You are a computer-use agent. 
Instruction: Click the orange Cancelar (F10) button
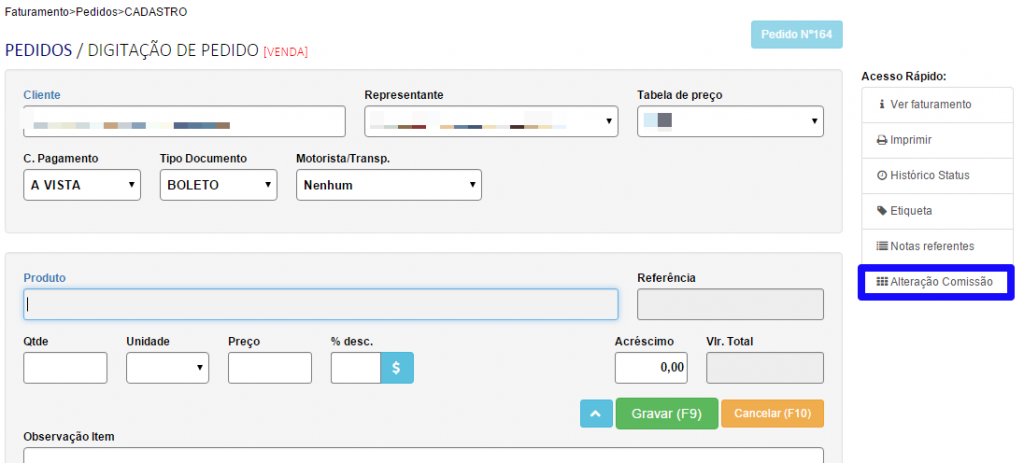click(773, 414)
